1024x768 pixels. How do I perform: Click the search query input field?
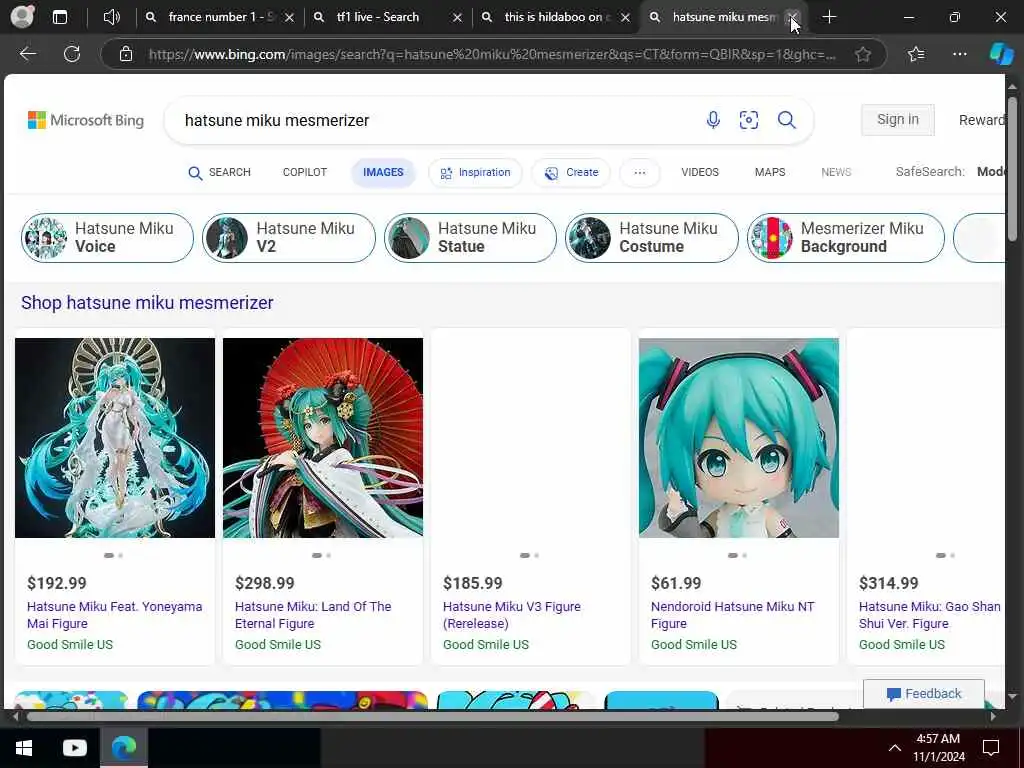(431, 120)
